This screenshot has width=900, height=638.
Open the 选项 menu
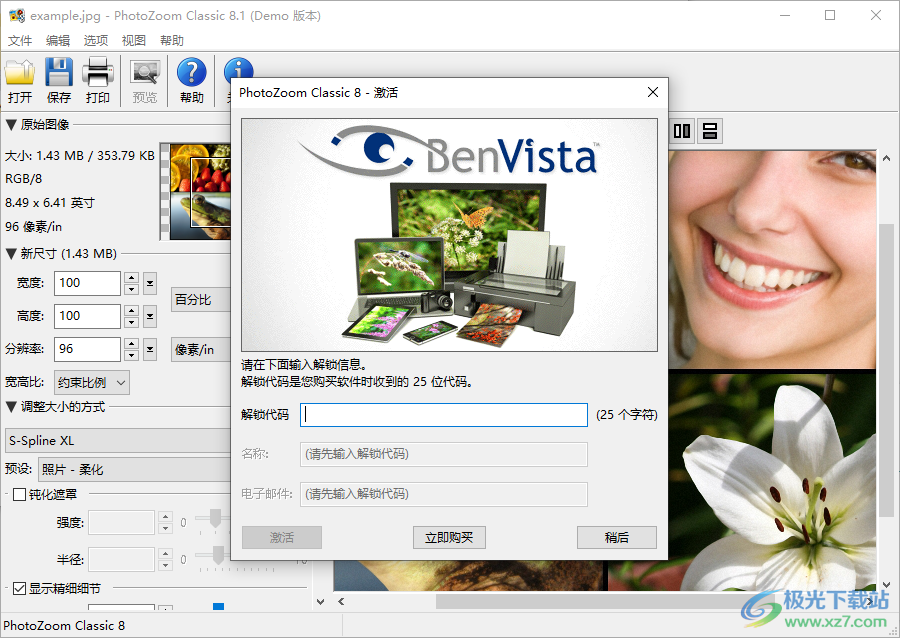[x=96, y=41]
